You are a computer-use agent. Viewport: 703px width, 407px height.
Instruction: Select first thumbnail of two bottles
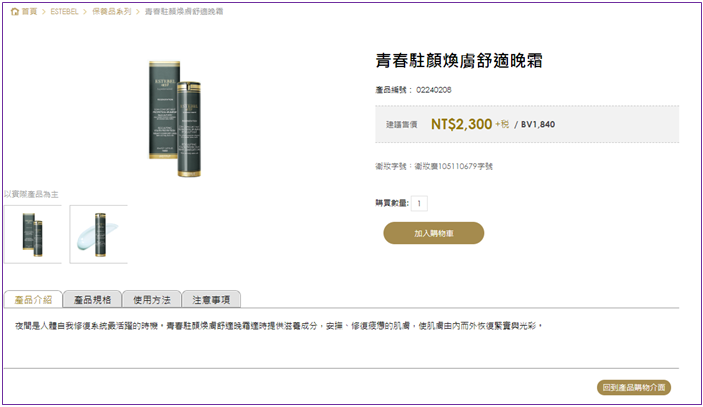click(33, 234)
